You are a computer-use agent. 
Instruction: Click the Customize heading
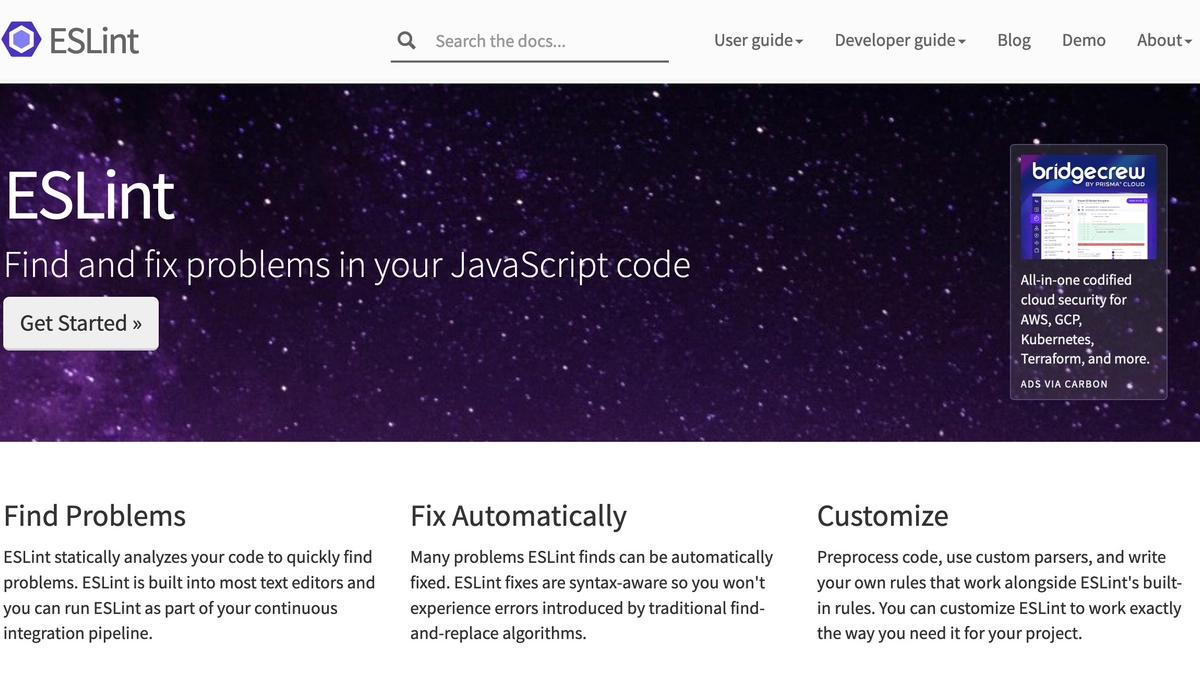883,517
